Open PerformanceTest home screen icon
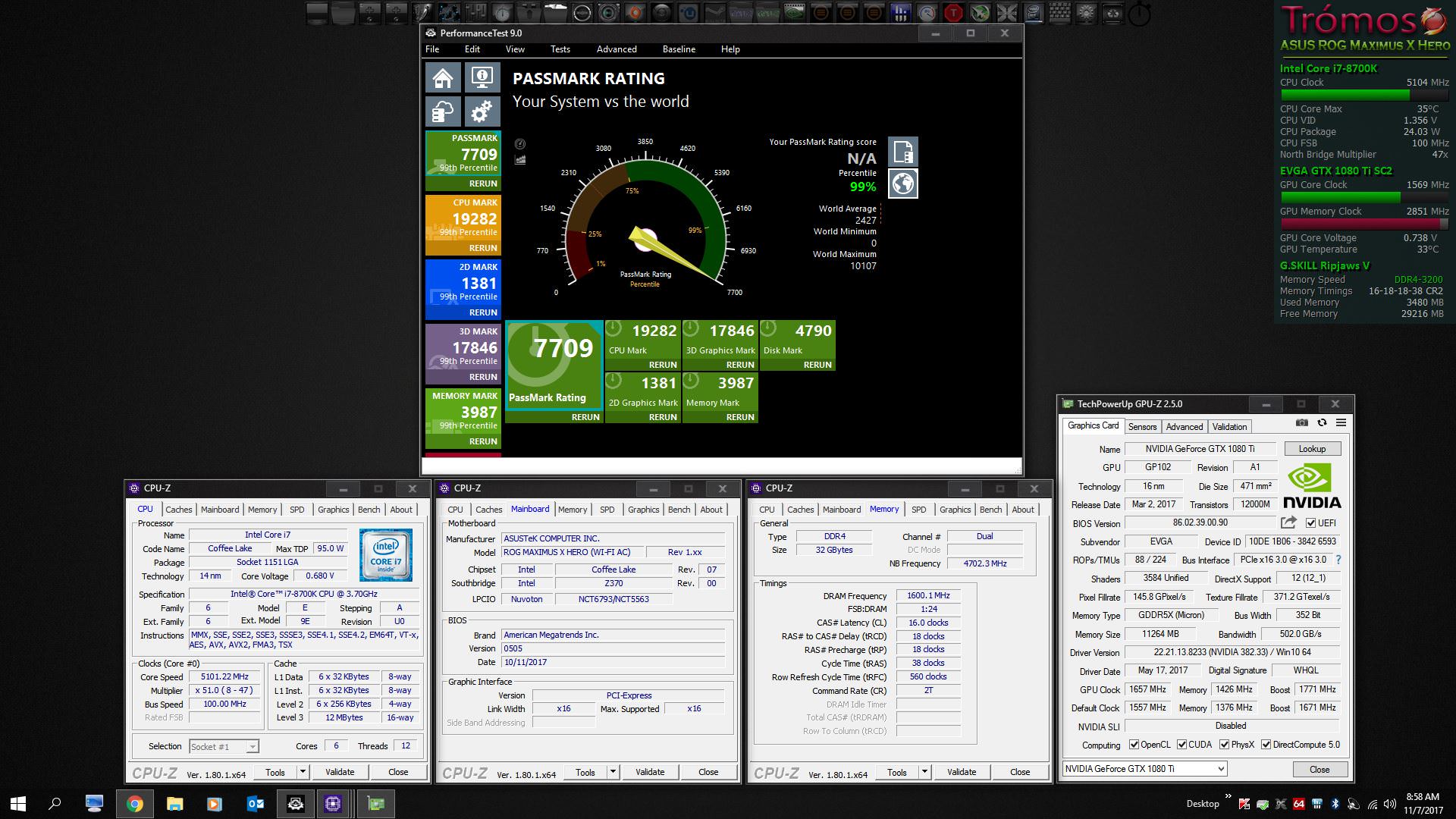The image size is (1456, 819). point(444,78)
